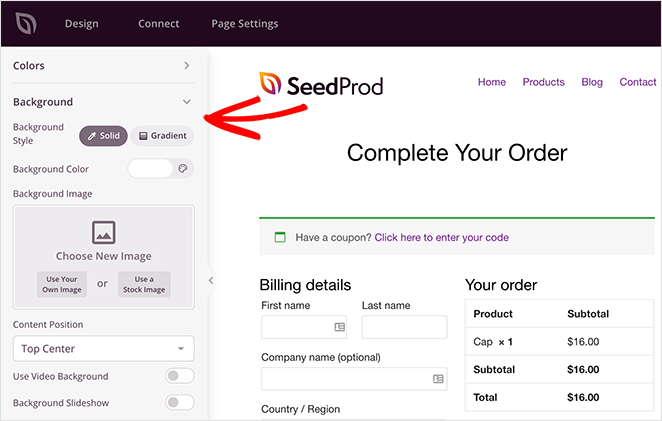Click the Use a Stock Image button
Viewport: 662px width, 421px height.
point(144,284)
